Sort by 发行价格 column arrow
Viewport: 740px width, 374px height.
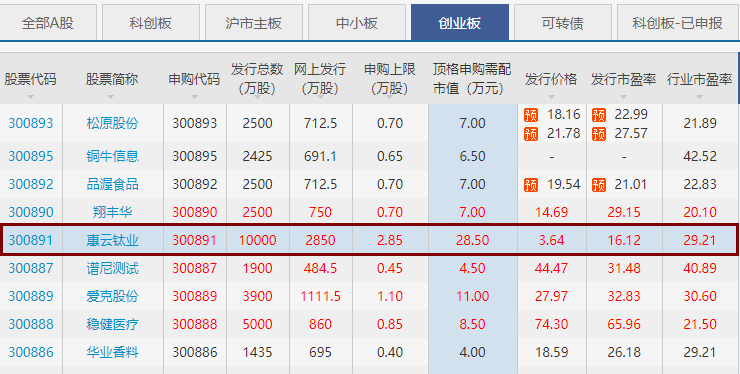coord(551,97)
